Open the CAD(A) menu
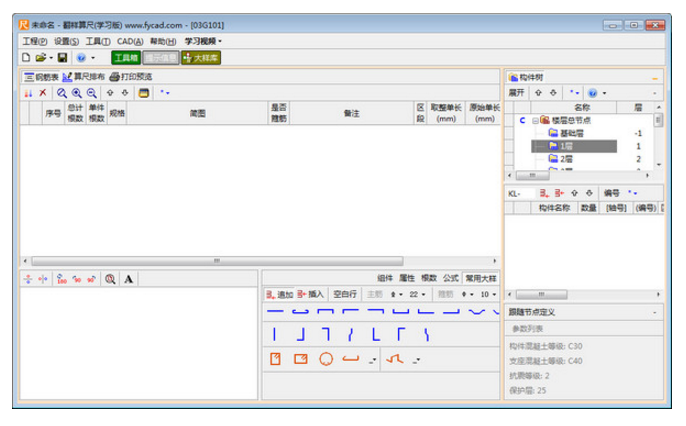The image size is (686, 426). (130, 41)
